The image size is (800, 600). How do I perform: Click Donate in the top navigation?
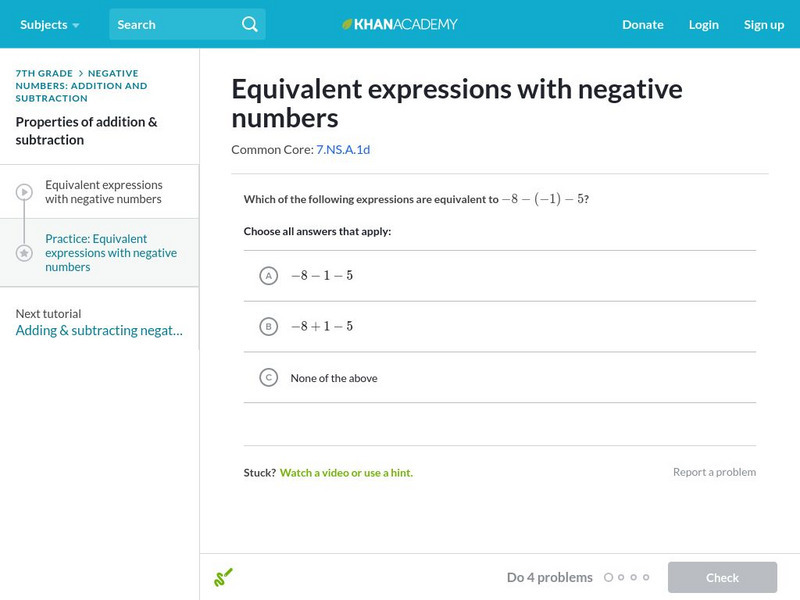click(642, 24)
